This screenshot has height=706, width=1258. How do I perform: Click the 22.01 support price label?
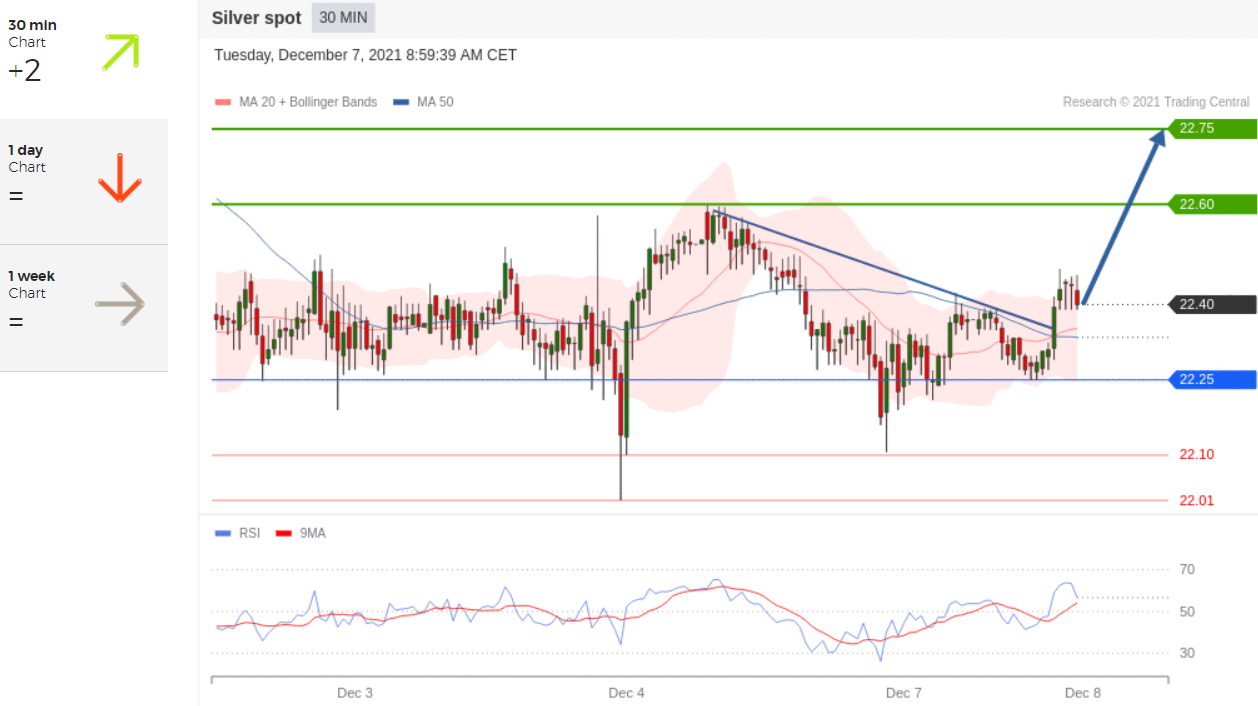[1196, 500]
